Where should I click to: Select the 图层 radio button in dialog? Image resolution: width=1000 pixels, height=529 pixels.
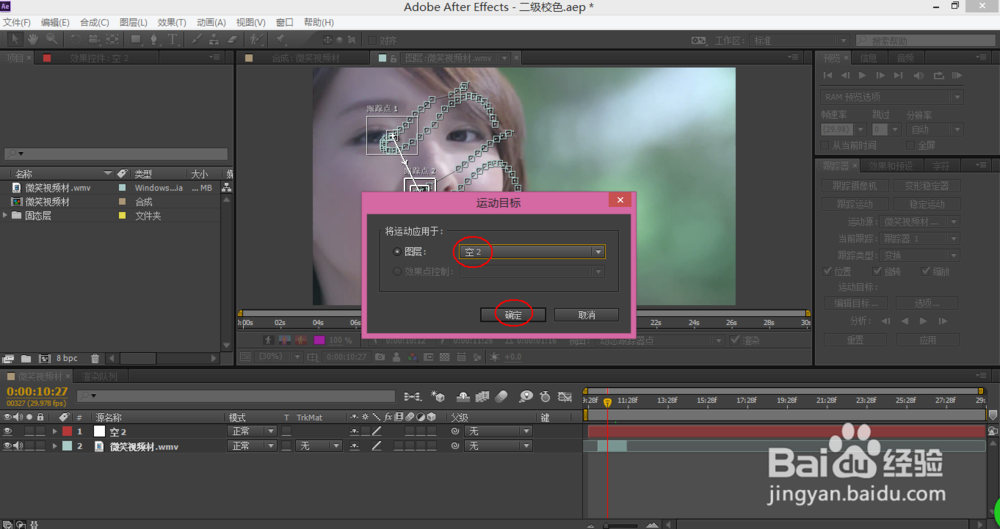click(x=397, y=252)
